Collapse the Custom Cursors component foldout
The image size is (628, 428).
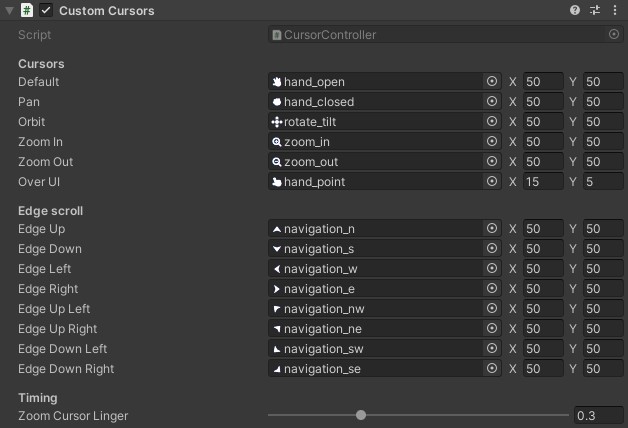pos(9,10)
